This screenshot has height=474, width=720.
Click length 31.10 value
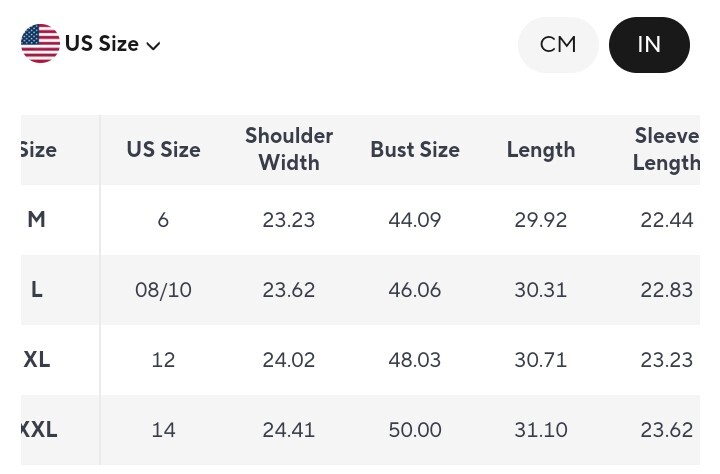pyautogui.click(x=541, y=430)
